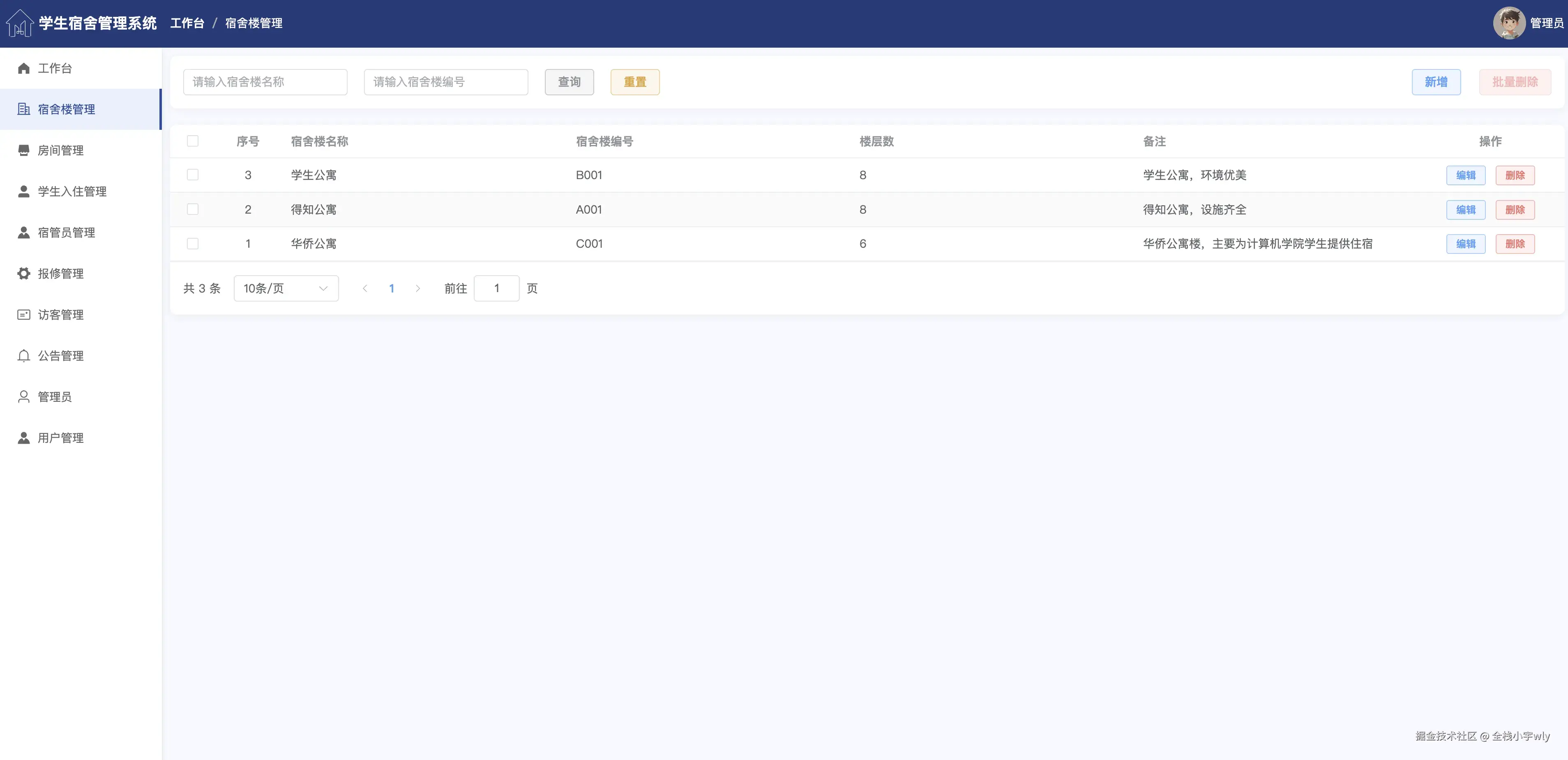Click the 房间管理 sidebar icon
The height and width of the screenshot is (760, 1568).
[x=24, y=150]
